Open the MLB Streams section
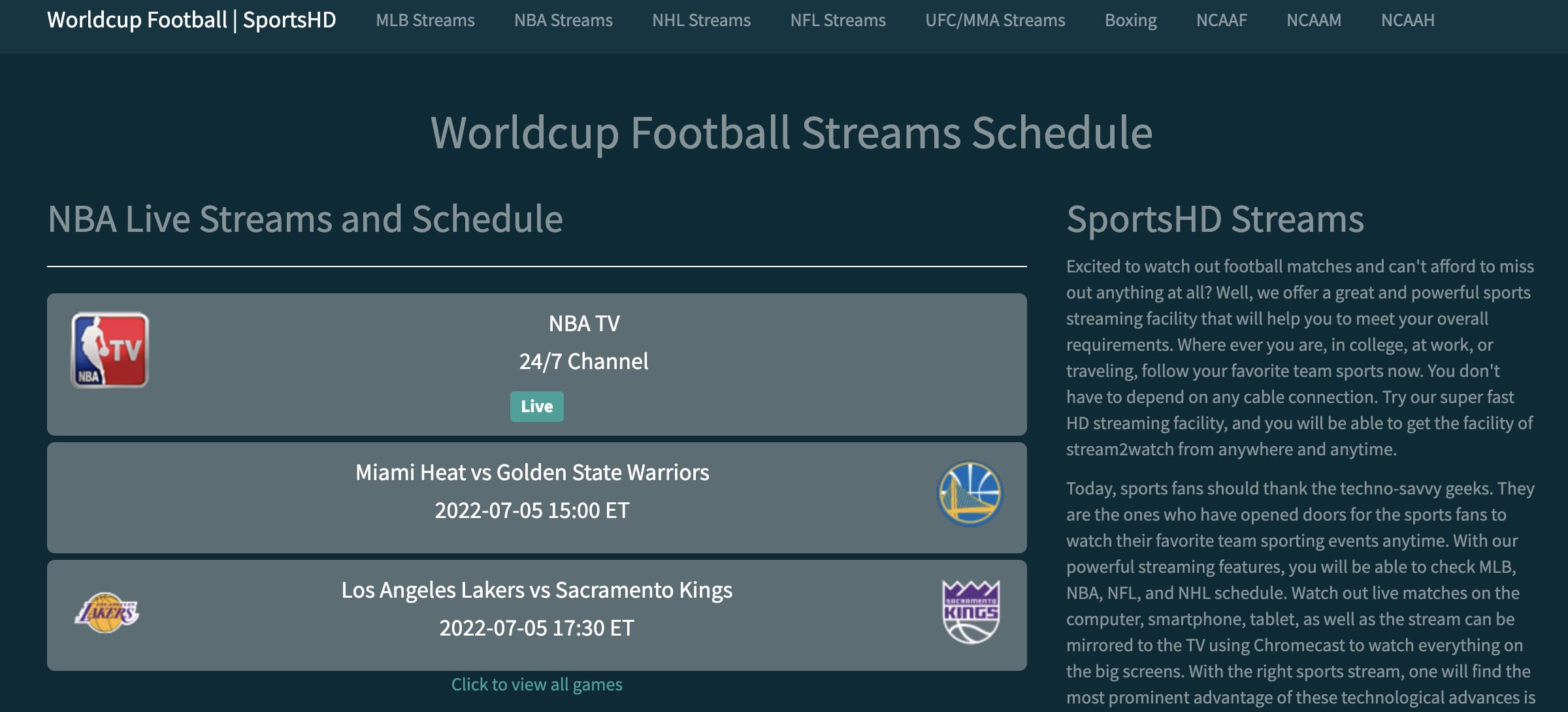The height and width of the screenshot is (712, 1568). pos(425,20)
